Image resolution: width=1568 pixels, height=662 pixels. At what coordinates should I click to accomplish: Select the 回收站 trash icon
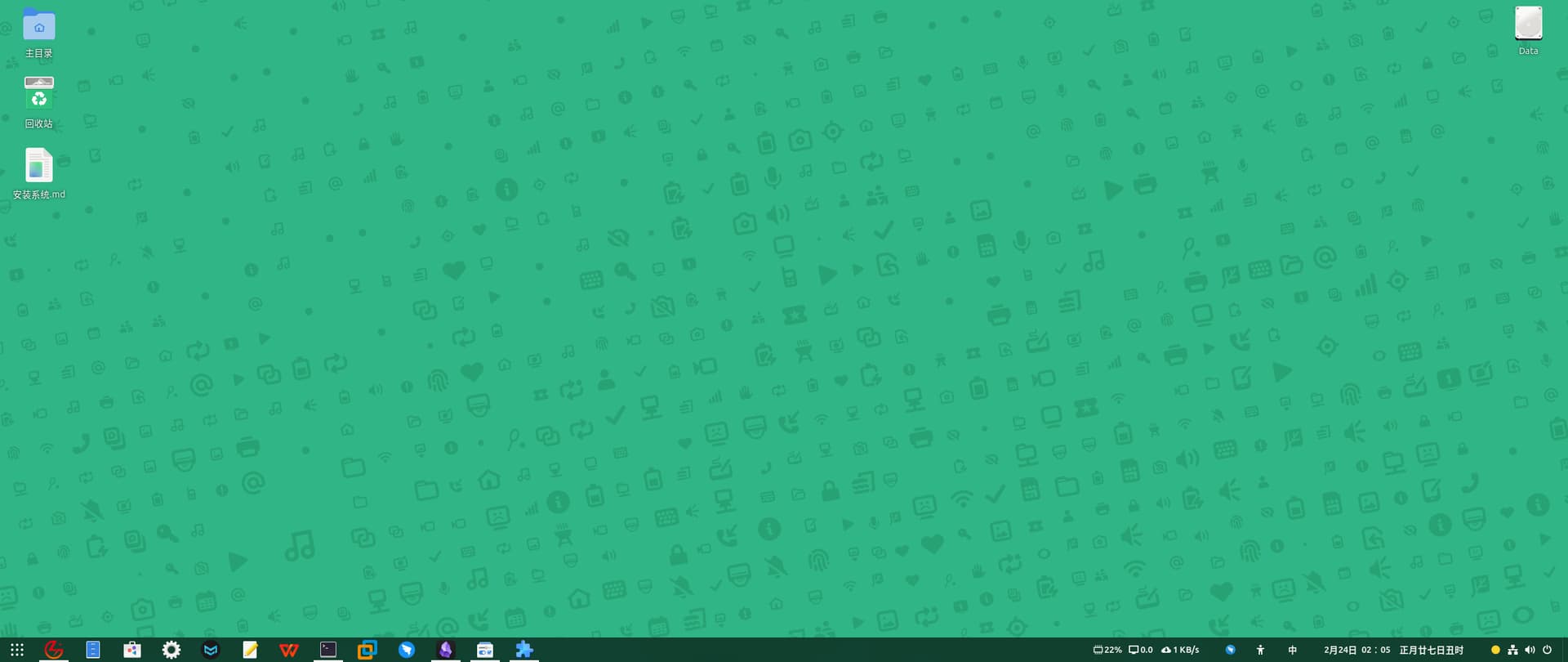pos(38,102)
